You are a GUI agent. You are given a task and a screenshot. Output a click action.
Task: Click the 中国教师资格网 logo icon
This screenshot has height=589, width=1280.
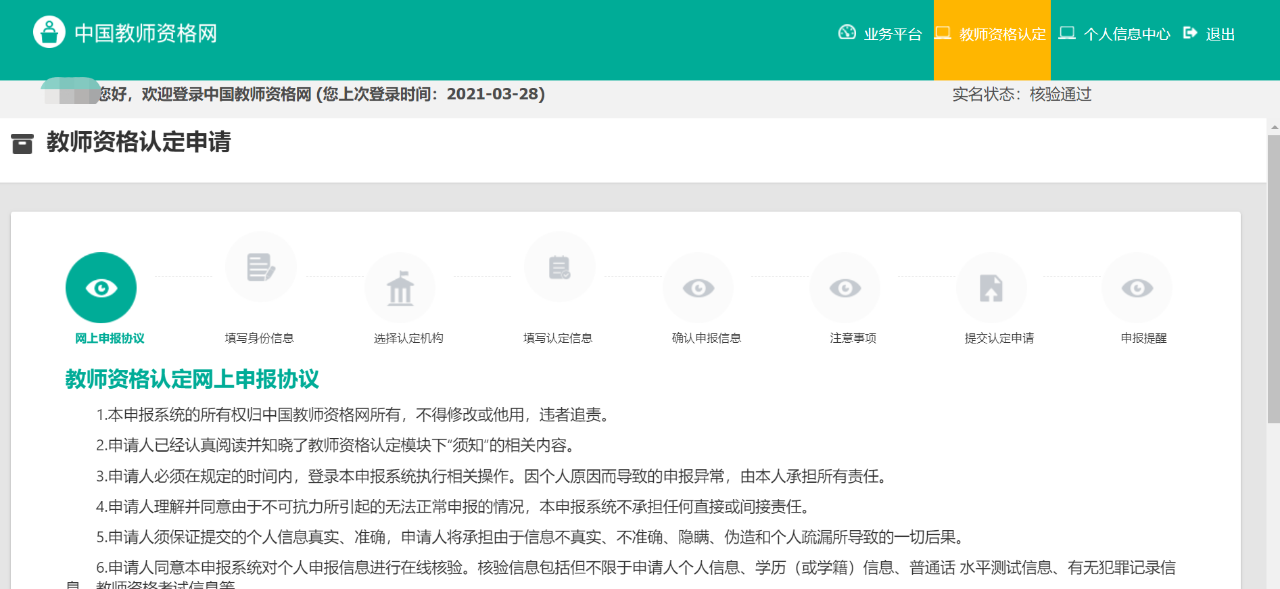(49, 33)
